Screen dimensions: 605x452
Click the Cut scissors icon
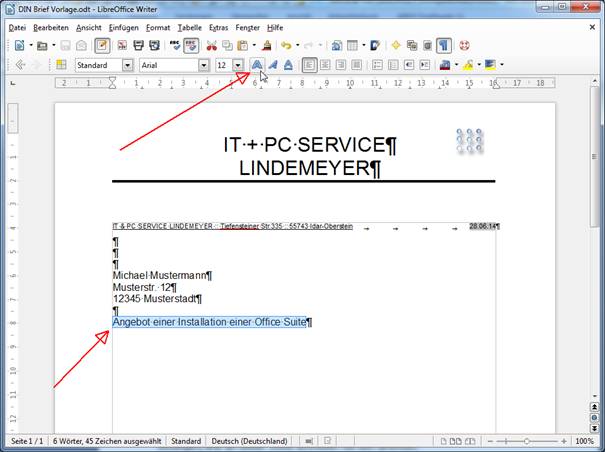211,46
